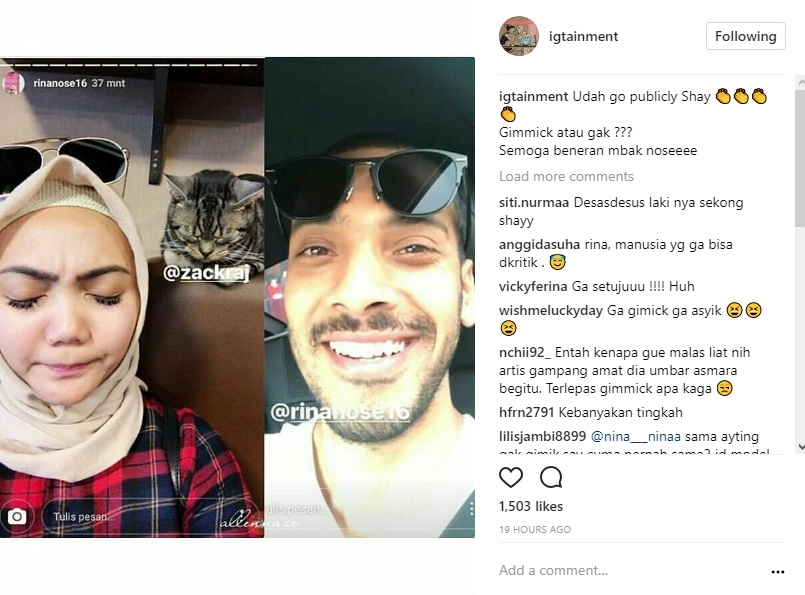This screenshot has height=595, width=805.
Task: Click the @zackraj tag in story
Action: 206,273
